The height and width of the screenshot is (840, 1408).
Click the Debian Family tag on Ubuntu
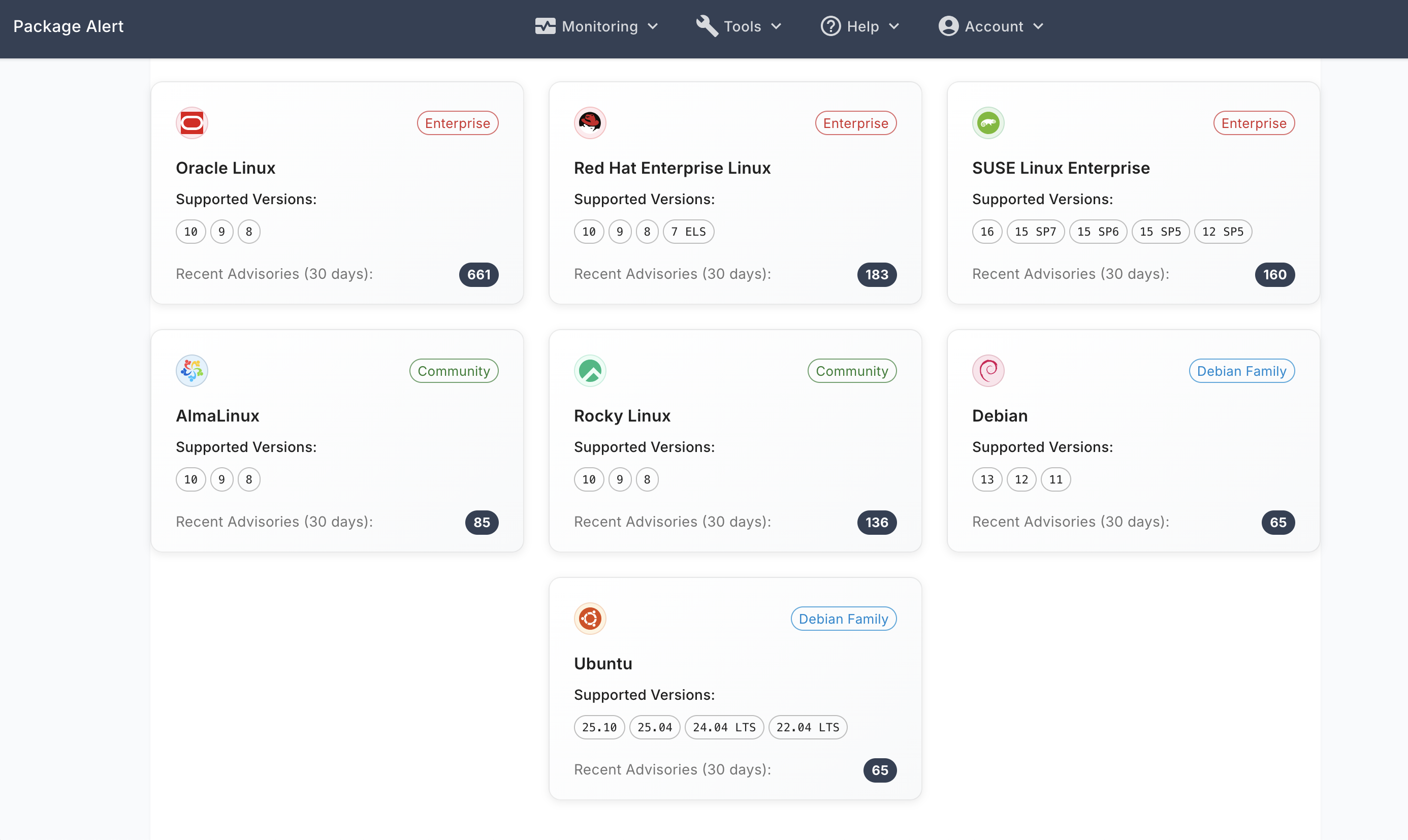pos(843,619)
